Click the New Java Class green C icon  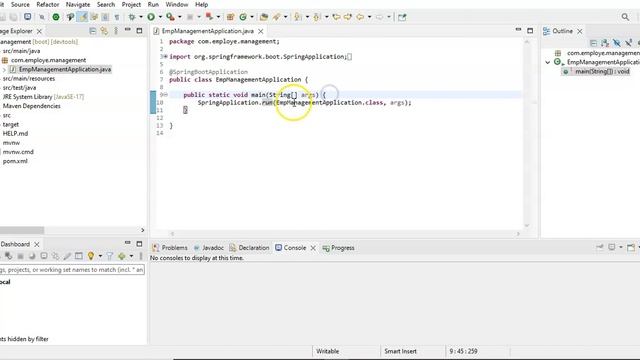coord(243,17)
